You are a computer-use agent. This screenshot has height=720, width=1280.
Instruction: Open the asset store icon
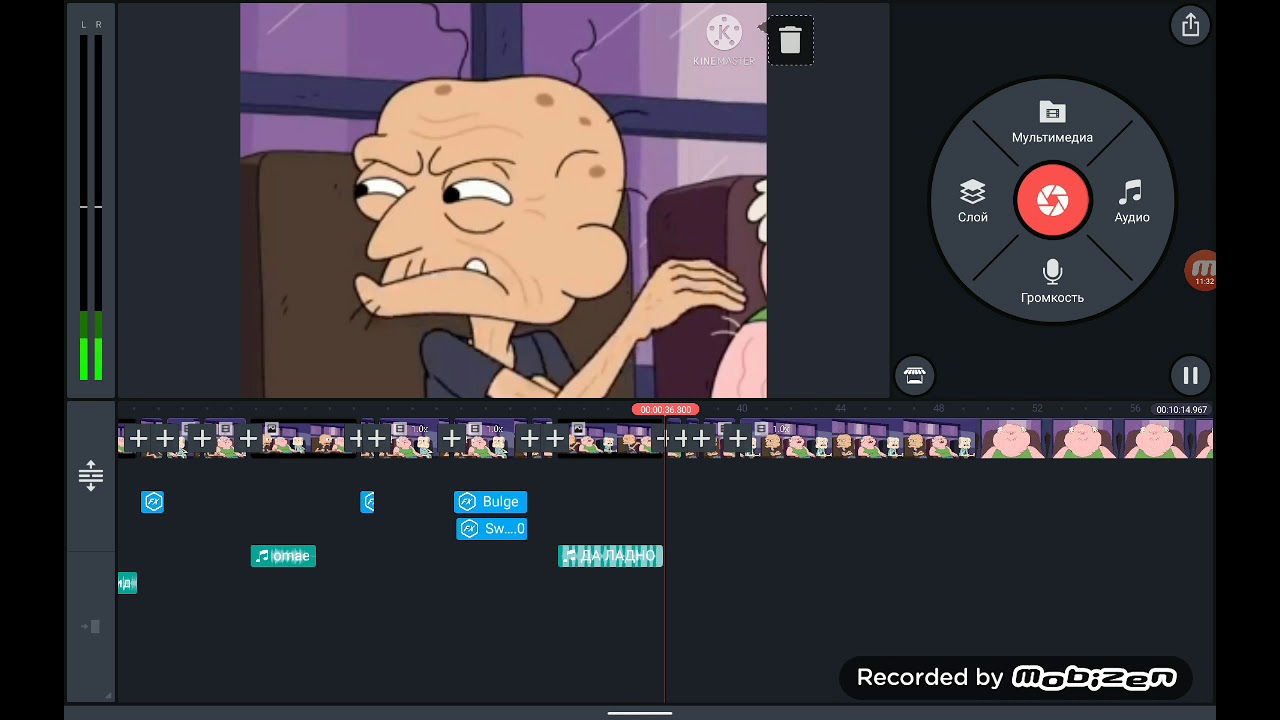[x=914, y=375]
